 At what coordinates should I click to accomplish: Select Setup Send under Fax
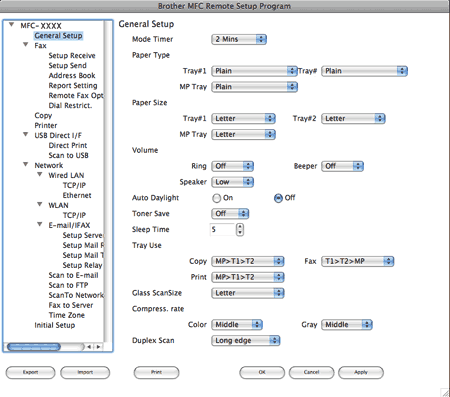click(x=68, y=66)
